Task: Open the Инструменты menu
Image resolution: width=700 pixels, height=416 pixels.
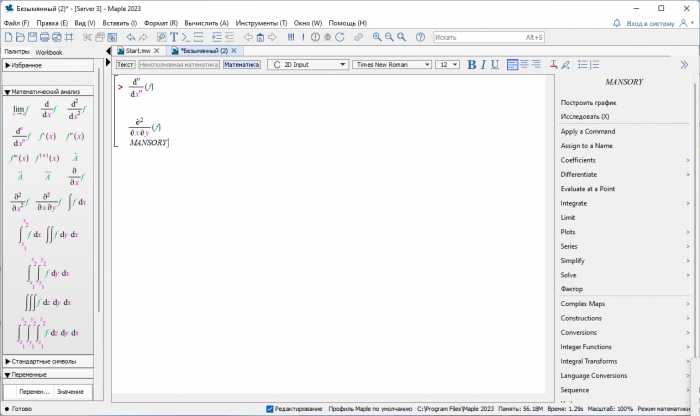Action: coord(261,23)
